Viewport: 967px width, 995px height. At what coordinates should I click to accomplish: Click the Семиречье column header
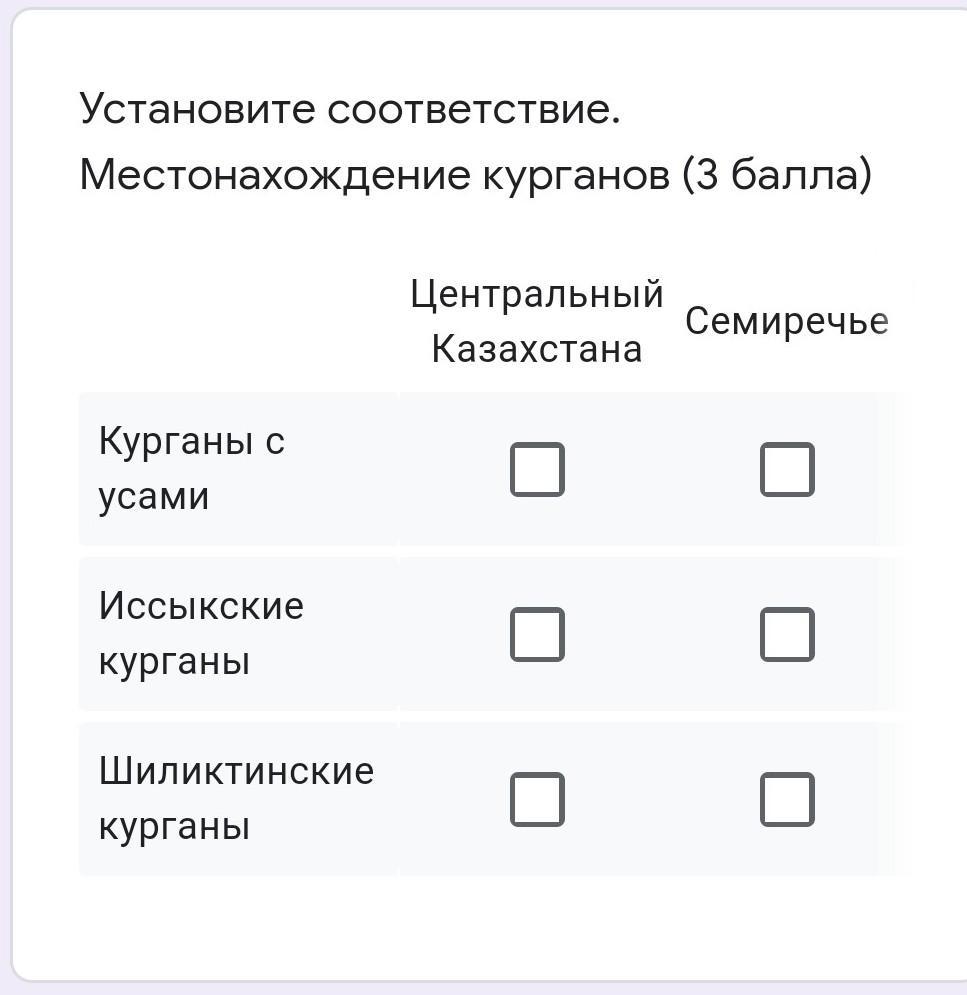click(x=787, y=321)
